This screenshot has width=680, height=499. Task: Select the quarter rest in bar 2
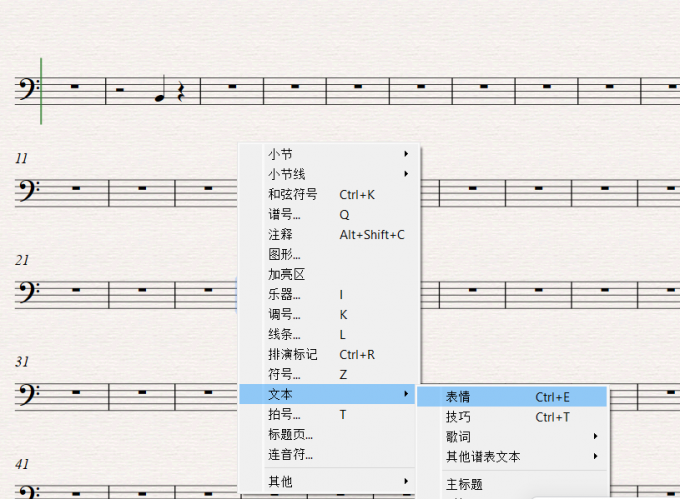[x=181, y=91]
